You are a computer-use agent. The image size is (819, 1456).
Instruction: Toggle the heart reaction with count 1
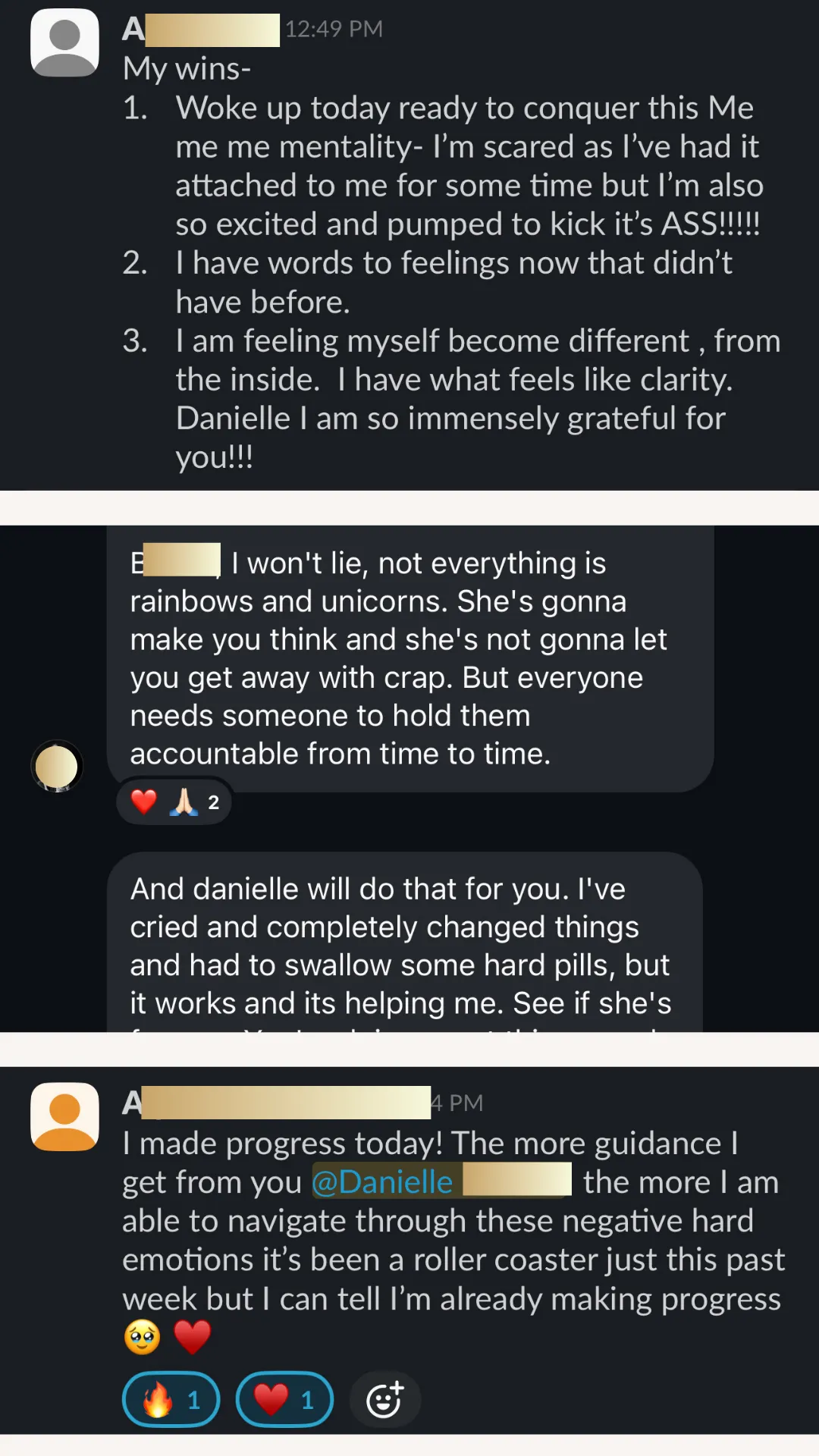(x=284, y=1400)
